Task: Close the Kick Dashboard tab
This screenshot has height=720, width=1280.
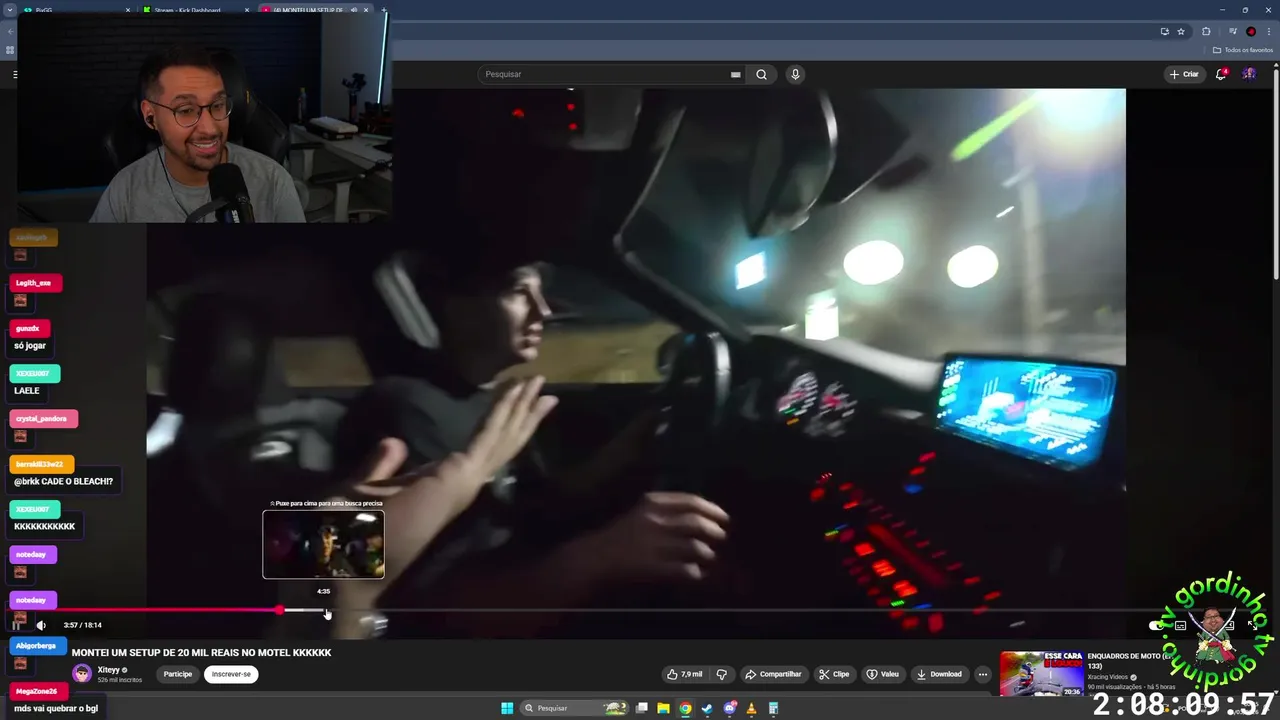Action: [x=245, y=10]
